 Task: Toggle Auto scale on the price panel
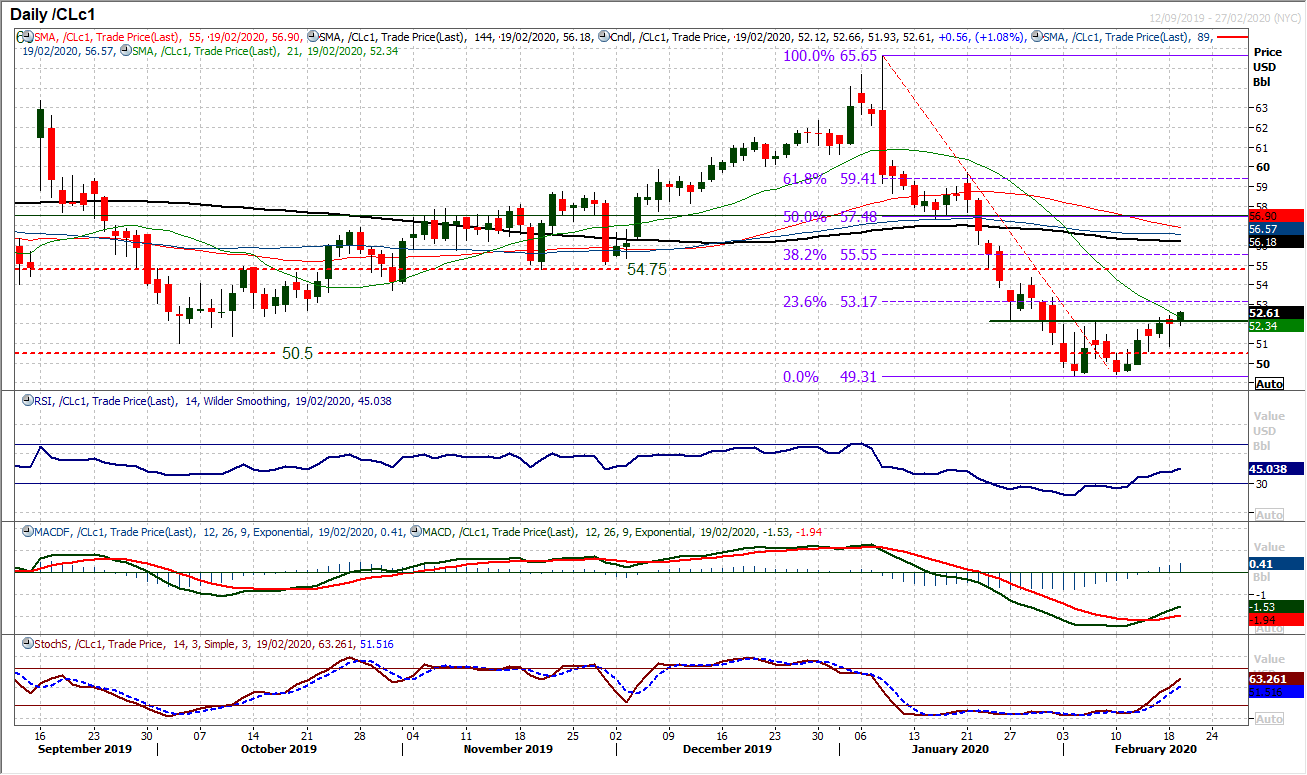point(1269,384)
